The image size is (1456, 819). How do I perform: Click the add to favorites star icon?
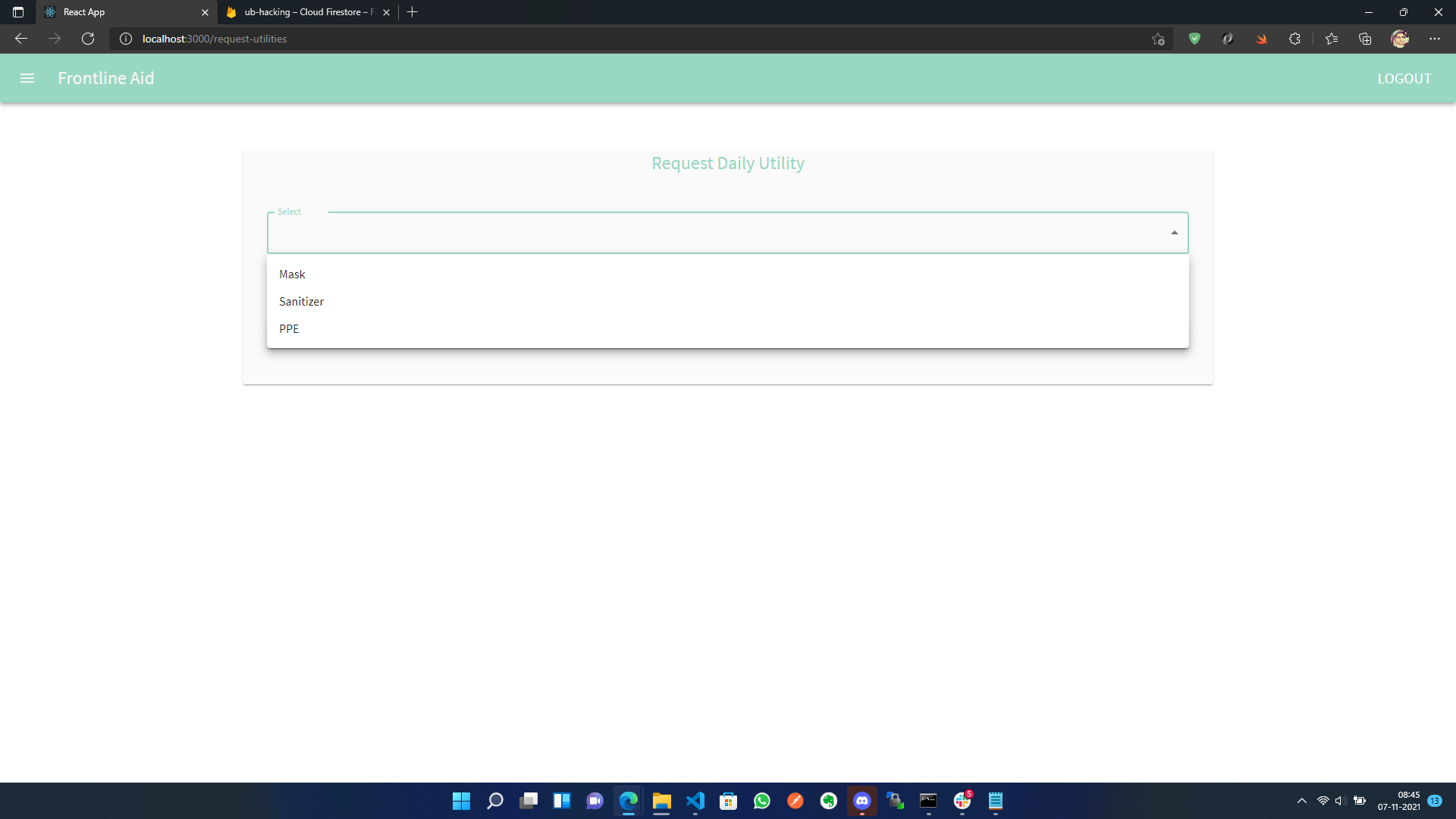click(x=1157, y=39)
